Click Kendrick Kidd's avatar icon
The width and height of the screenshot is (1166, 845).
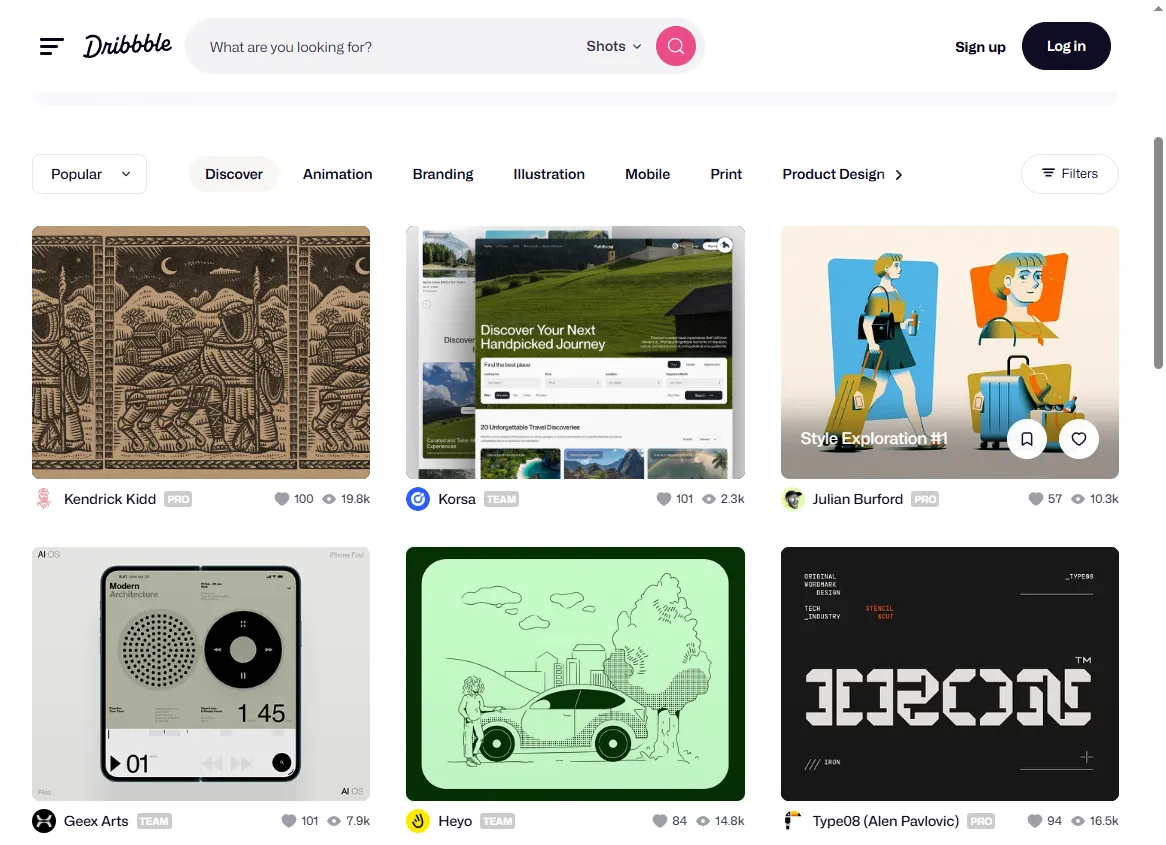(43, 499)
